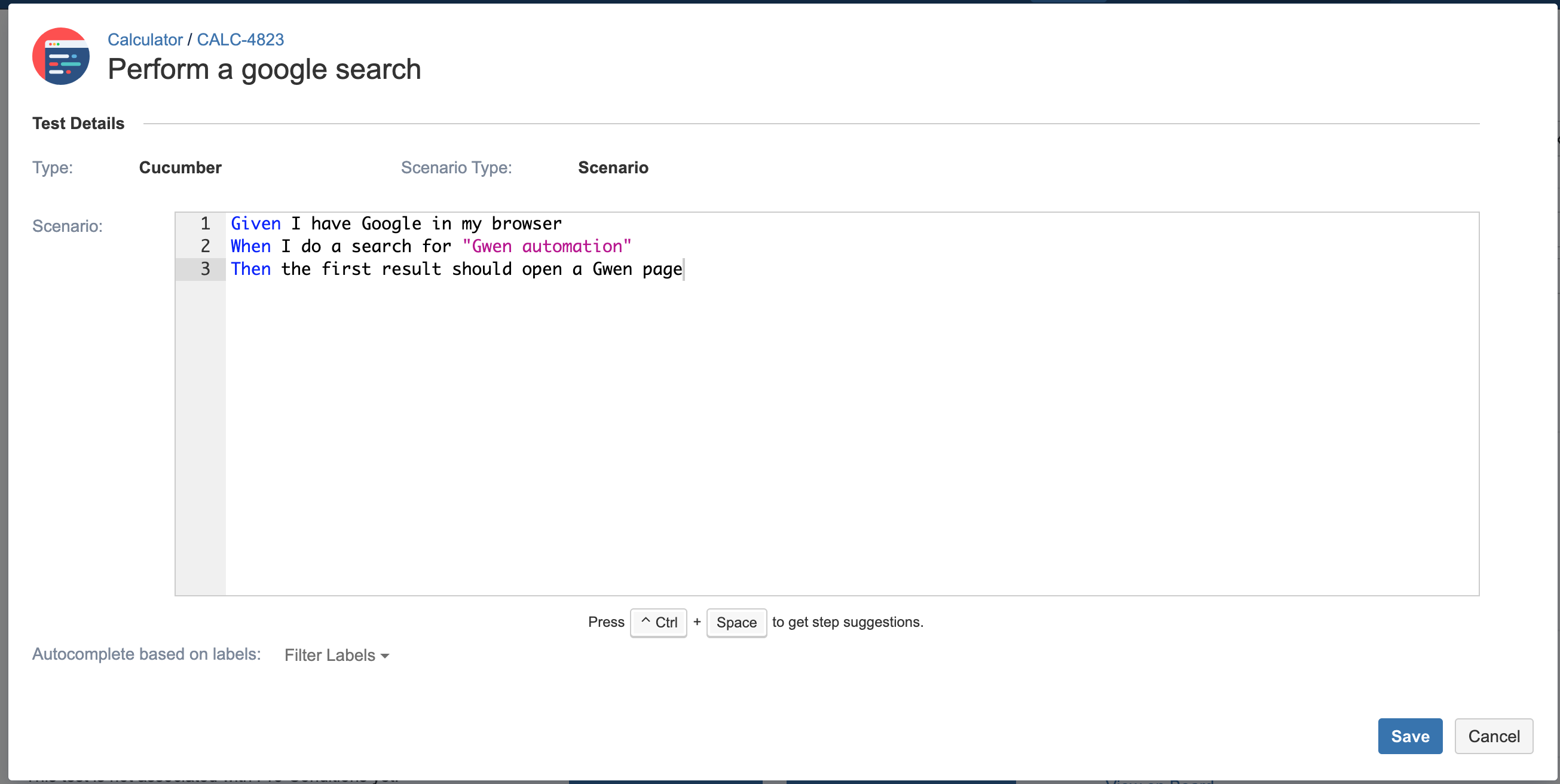Click the Space key hint button
1560x784 pixels.
[x=736, y=622]
